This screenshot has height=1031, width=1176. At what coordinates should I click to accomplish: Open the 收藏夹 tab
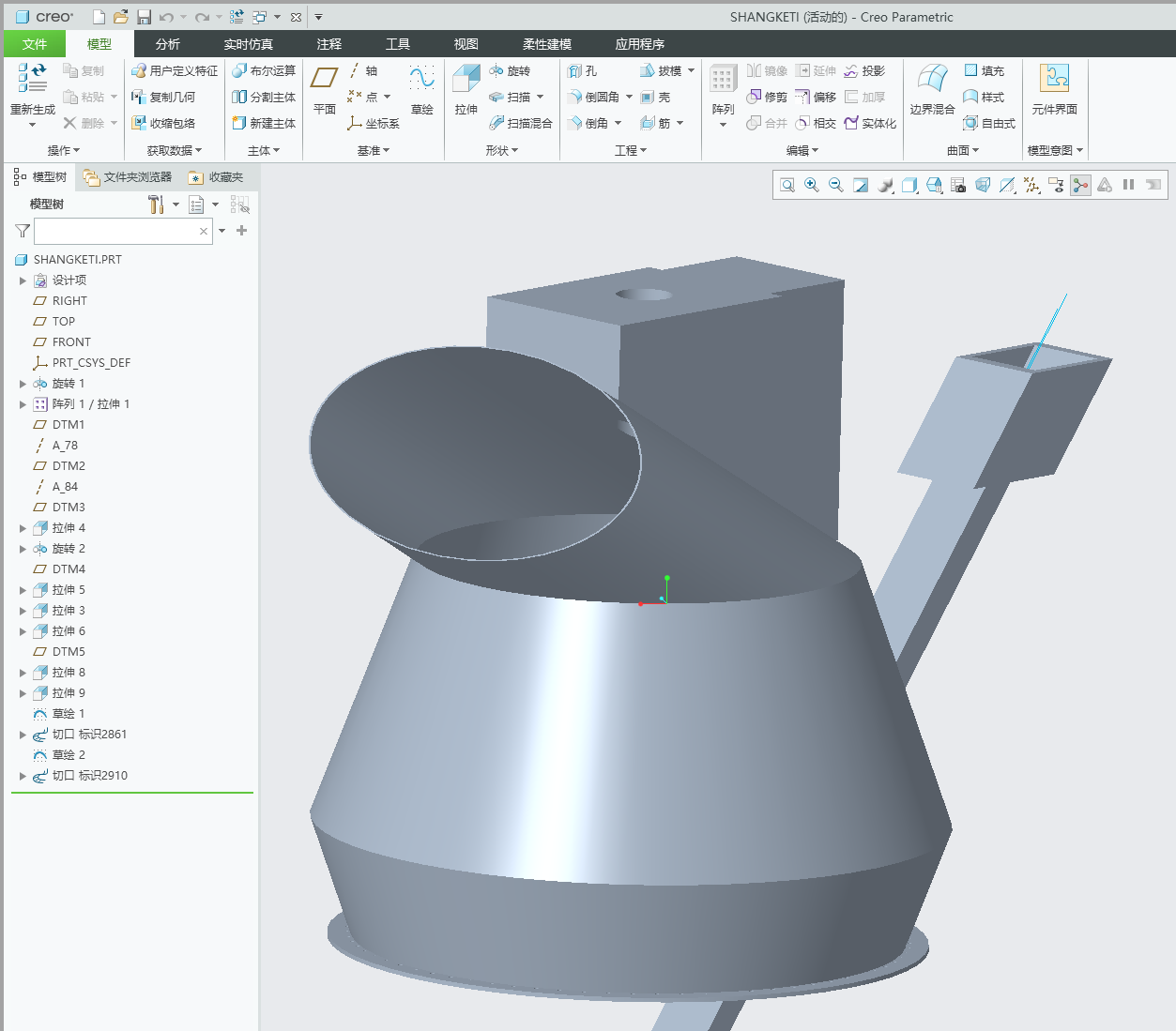click(x=217, y=177)
